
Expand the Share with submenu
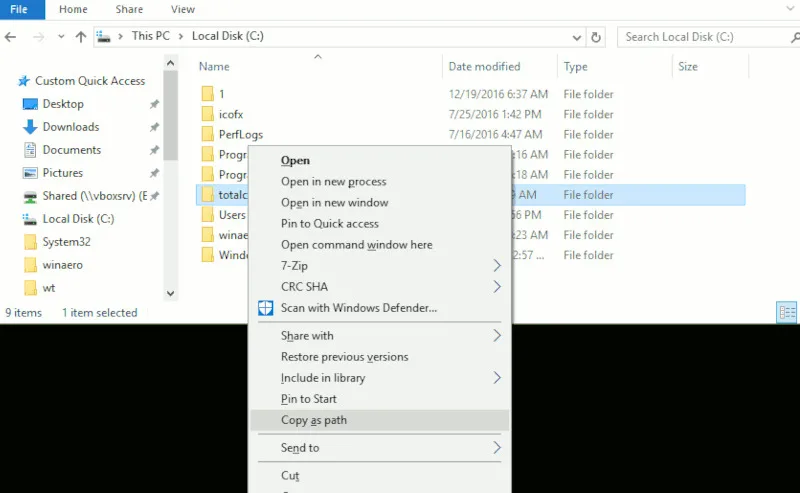[380, 335]
